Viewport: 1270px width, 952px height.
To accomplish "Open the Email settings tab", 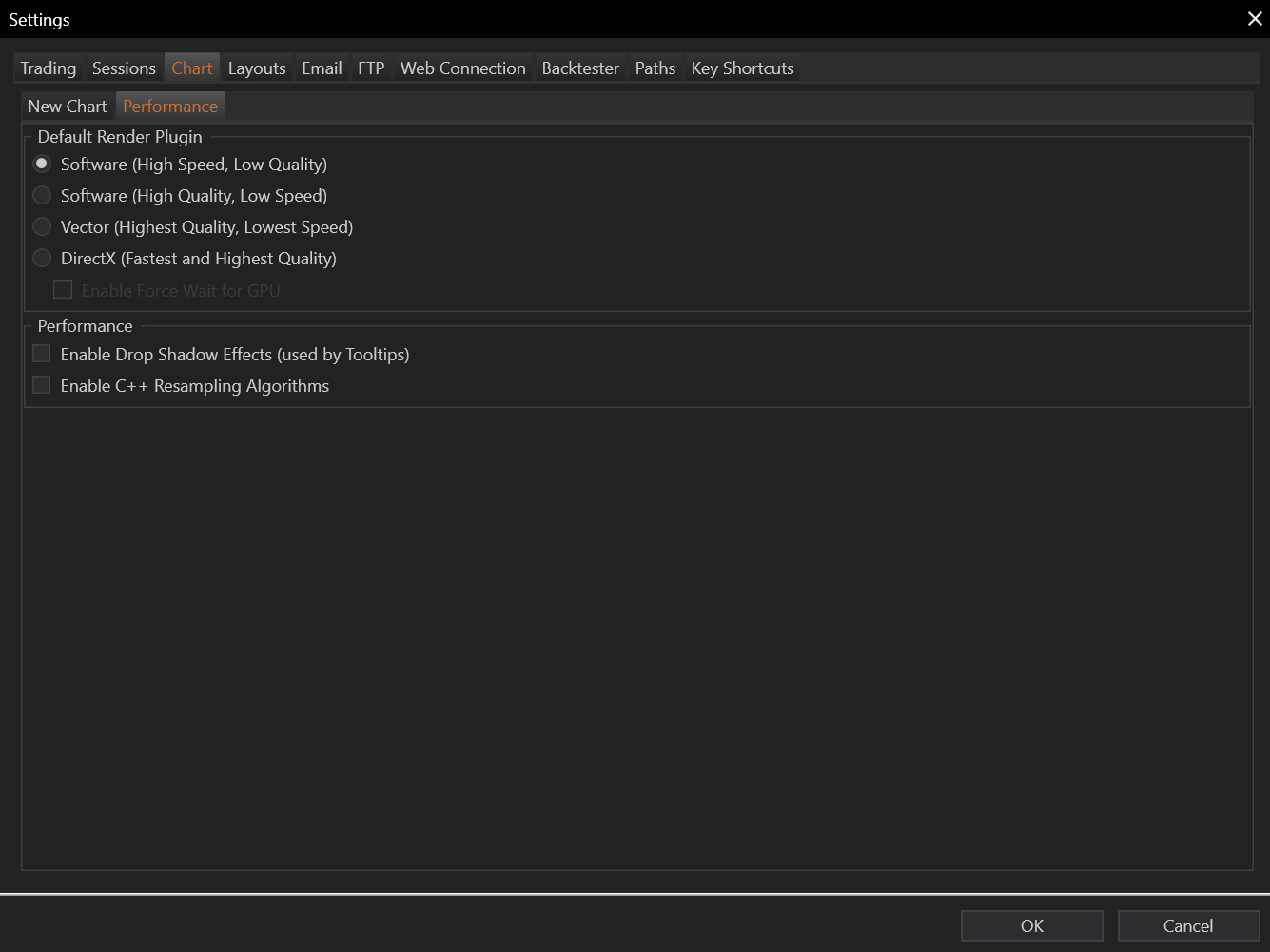I will click(x=322, y=68).
